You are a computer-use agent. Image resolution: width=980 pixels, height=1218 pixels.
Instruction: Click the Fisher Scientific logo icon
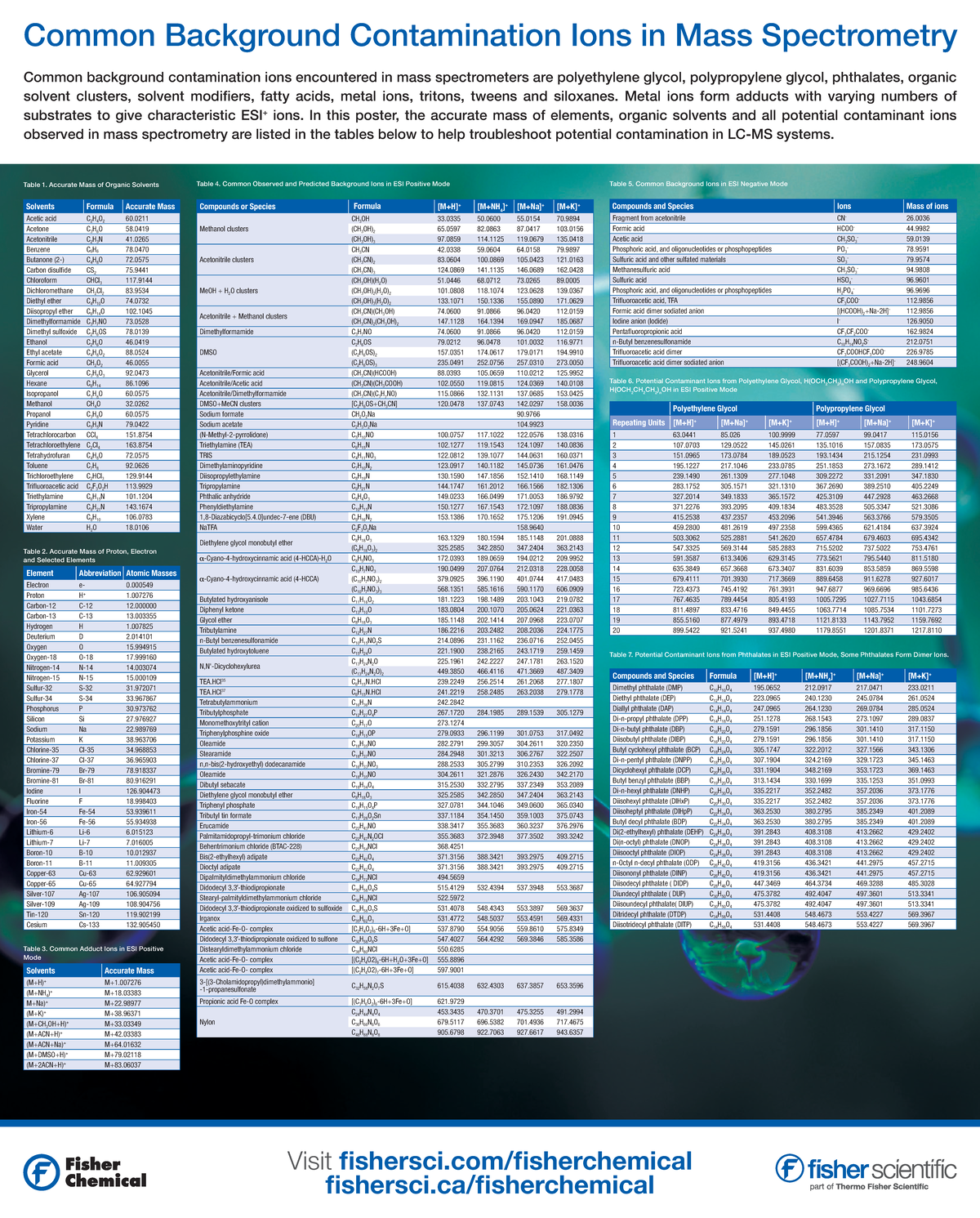790,1168
